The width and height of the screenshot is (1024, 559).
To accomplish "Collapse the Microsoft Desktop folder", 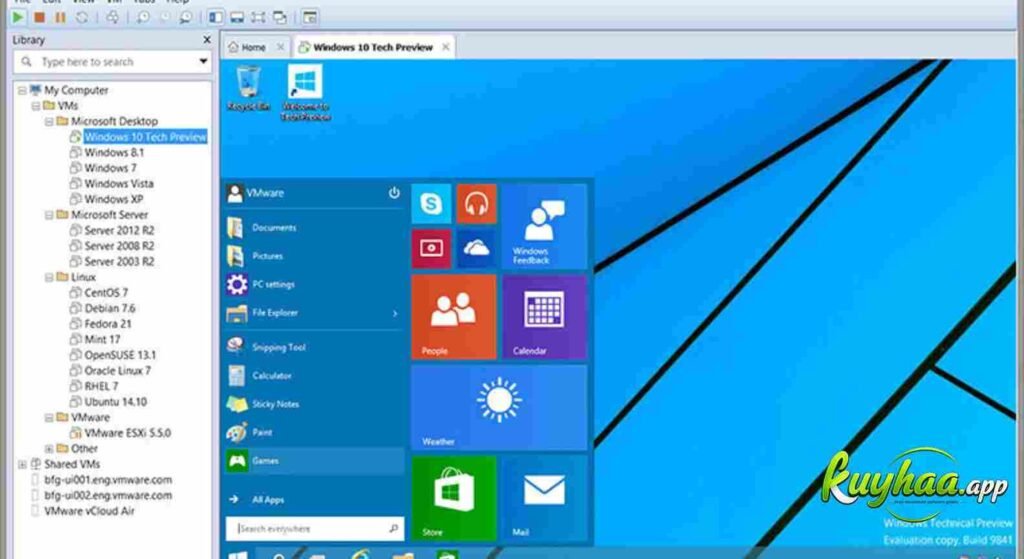I will point(49,121).
